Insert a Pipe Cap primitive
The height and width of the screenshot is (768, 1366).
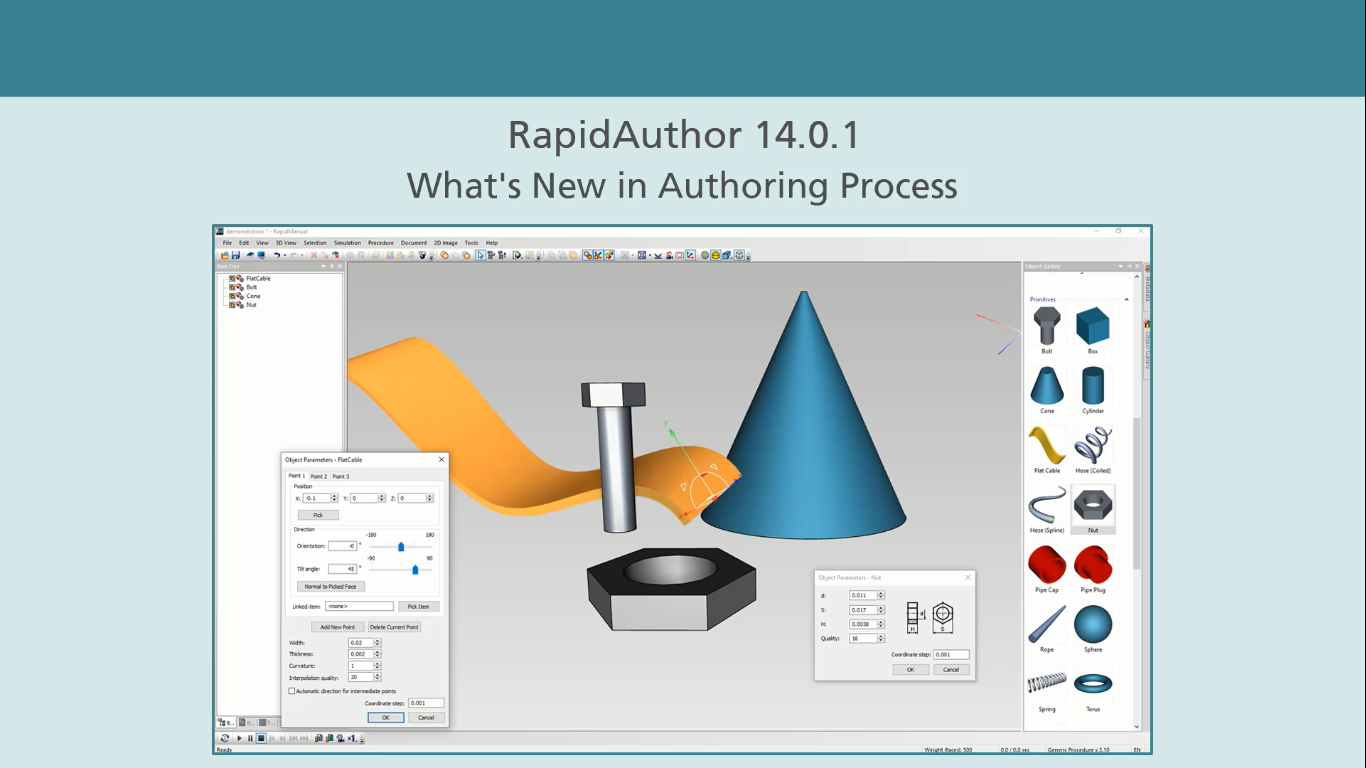[1047, 569]
